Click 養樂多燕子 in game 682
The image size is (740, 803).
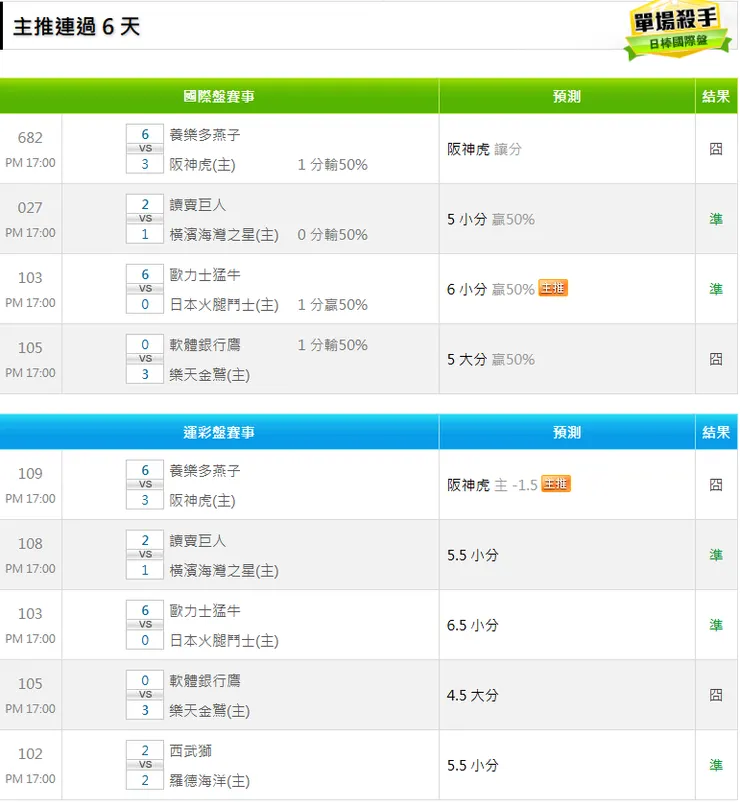(205, 135)
